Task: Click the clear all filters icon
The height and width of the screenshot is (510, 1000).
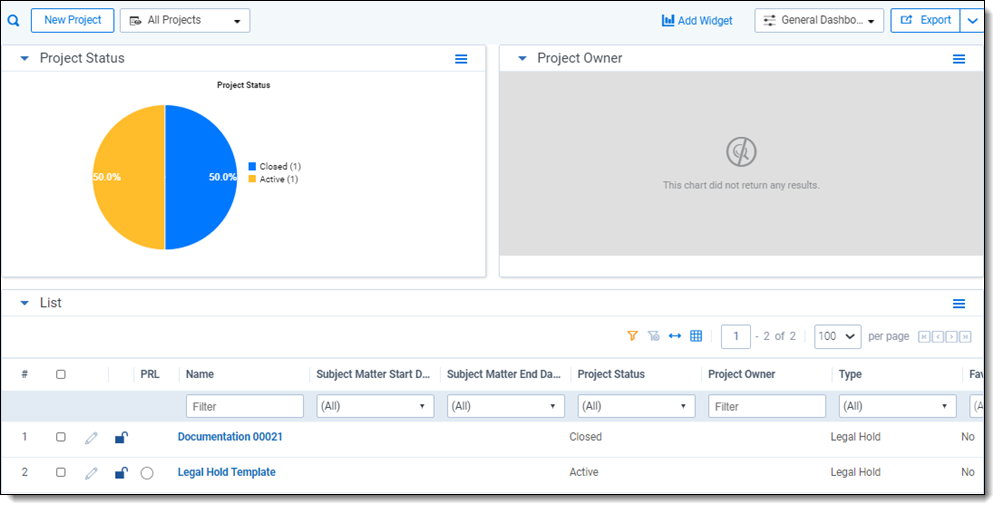Action: 654,336
